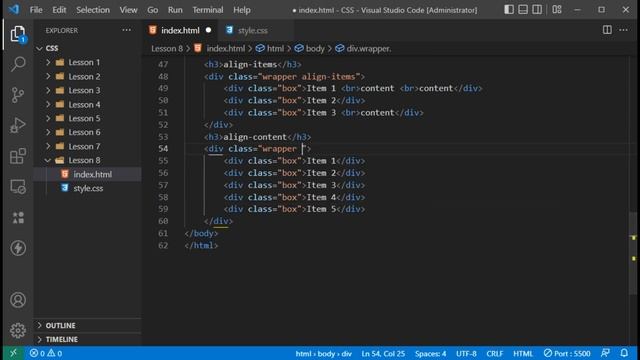This screenshot has height=360, width=640.
Task: Open Explorer Views and More Actions ellipsis
Action: pos(127,30)
